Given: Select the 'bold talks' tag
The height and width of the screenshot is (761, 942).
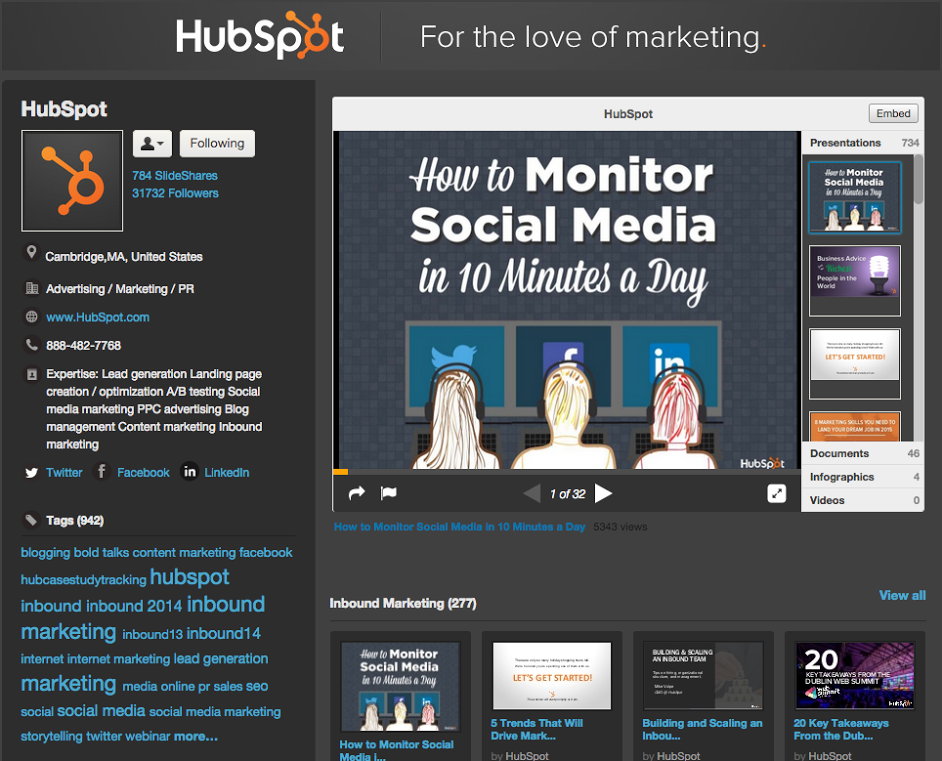Looking at the screenshot, I should tap(102, 553).
